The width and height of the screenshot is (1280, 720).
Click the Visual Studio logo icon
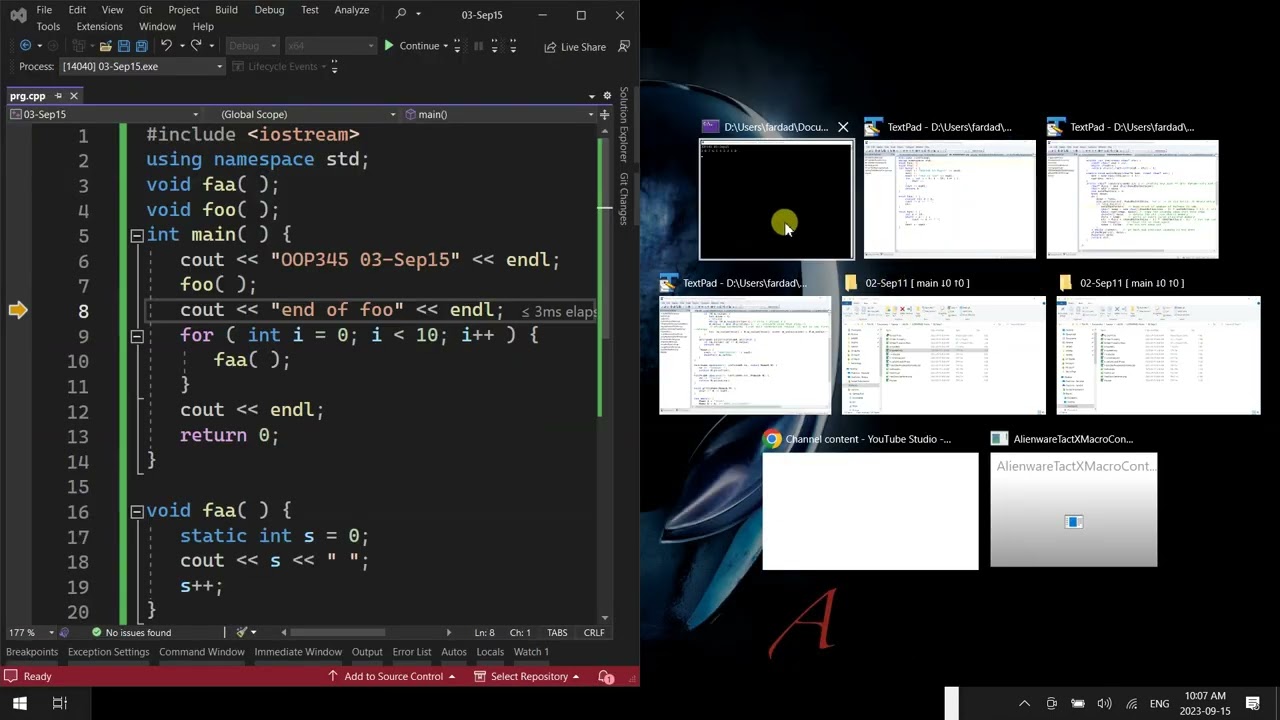click(x=18, y=15)
